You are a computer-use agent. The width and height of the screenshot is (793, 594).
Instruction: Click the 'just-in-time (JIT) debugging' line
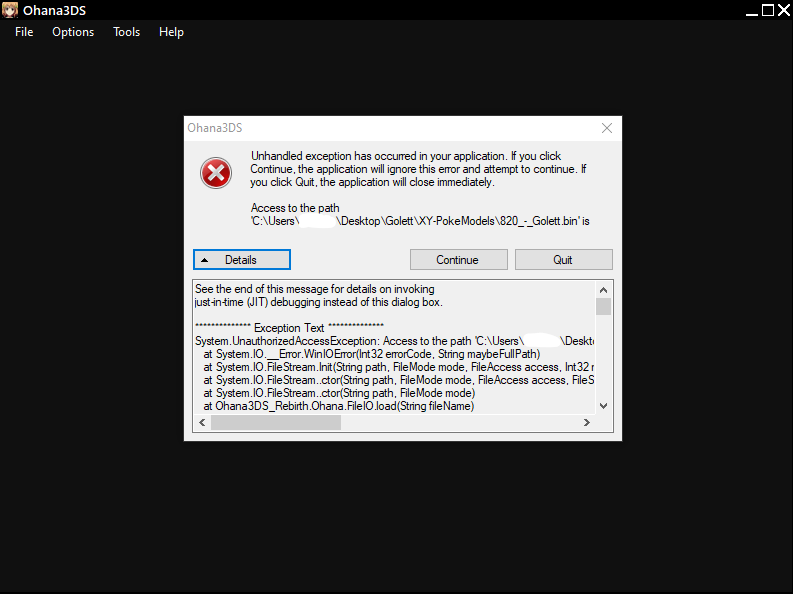coord(319,302)
